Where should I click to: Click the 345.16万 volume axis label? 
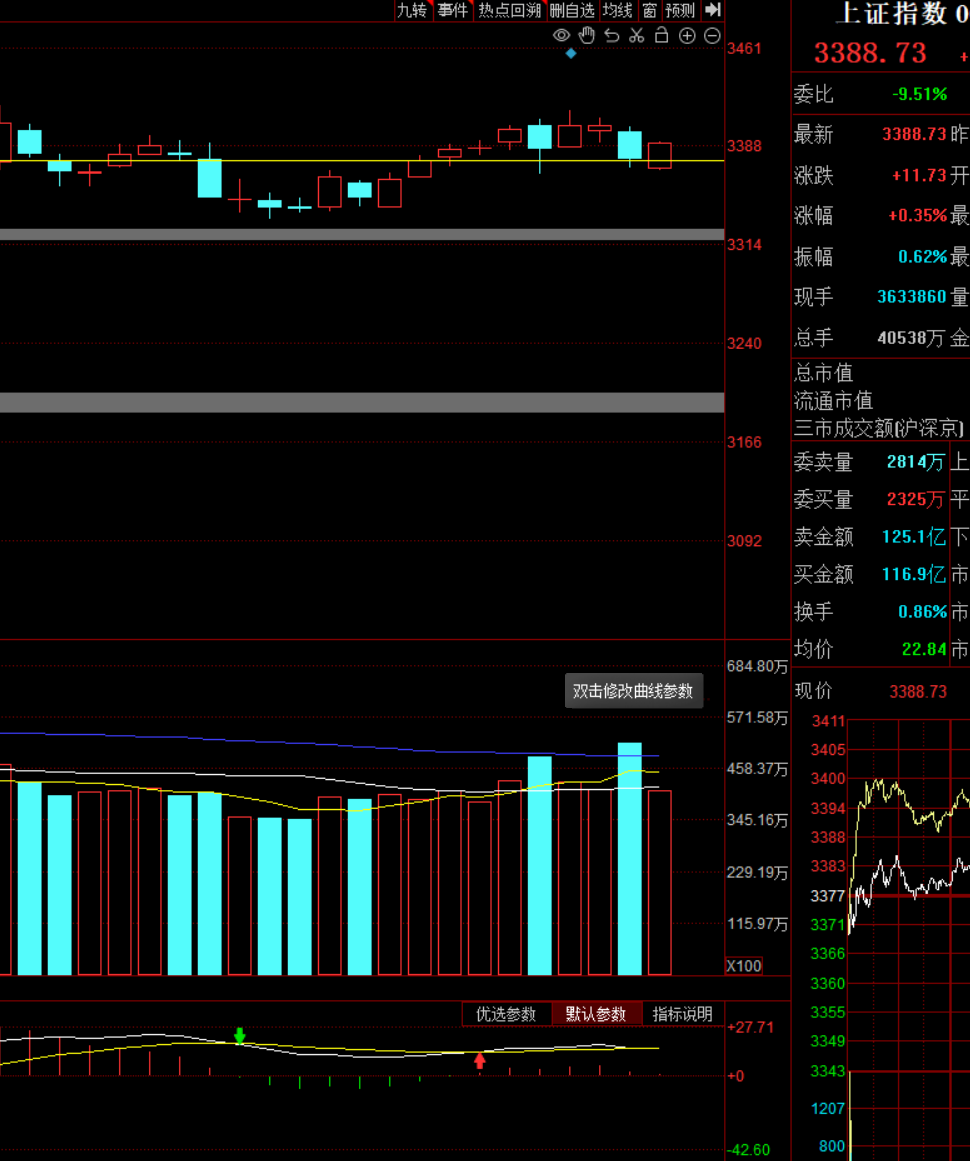(x=757, y=820)
